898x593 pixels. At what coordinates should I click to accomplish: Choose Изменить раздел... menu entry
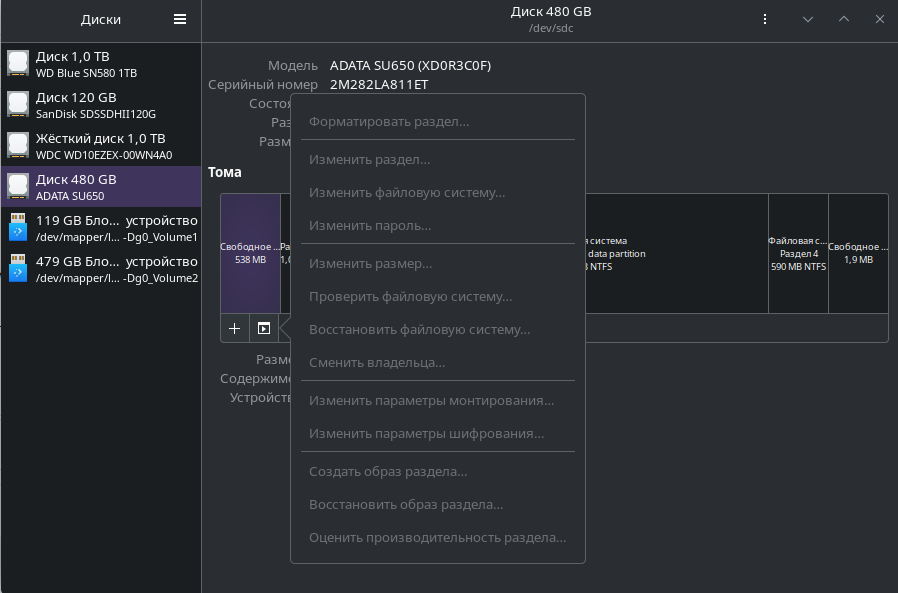point(370,159)
